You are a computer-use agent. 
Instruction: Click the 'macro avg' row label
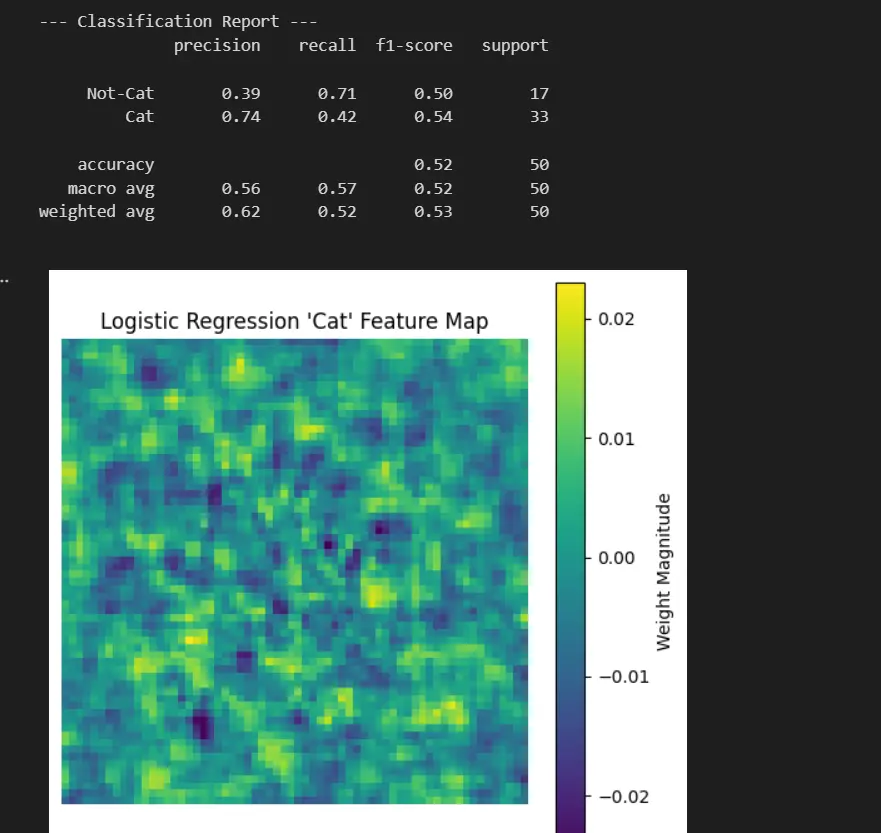(x=111, y=189)
